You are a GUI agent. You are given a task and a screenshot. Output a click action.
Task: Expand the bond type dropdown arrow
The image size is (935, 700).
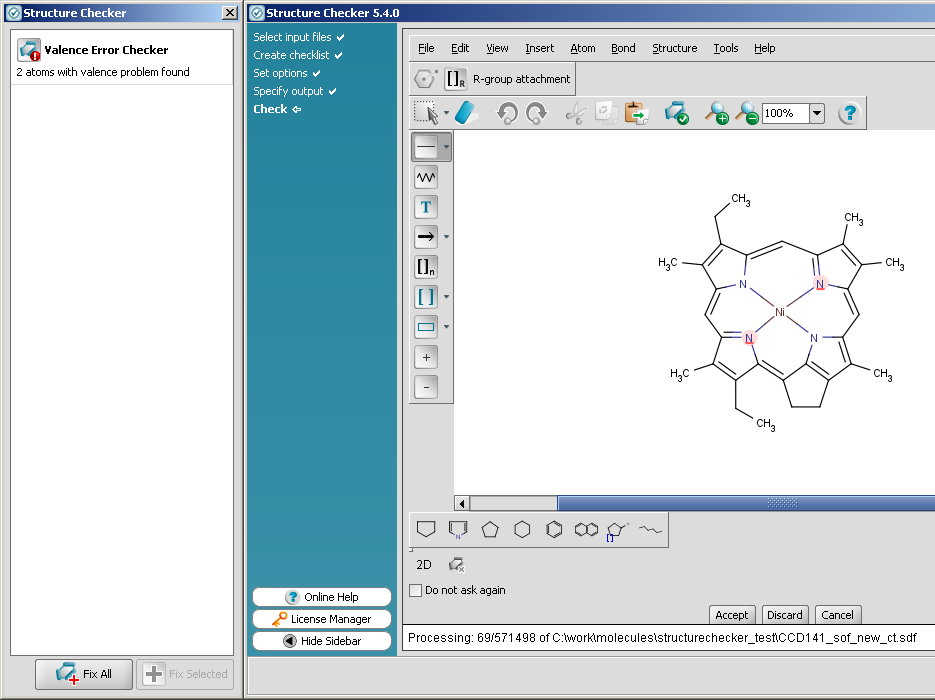(446, 147)
